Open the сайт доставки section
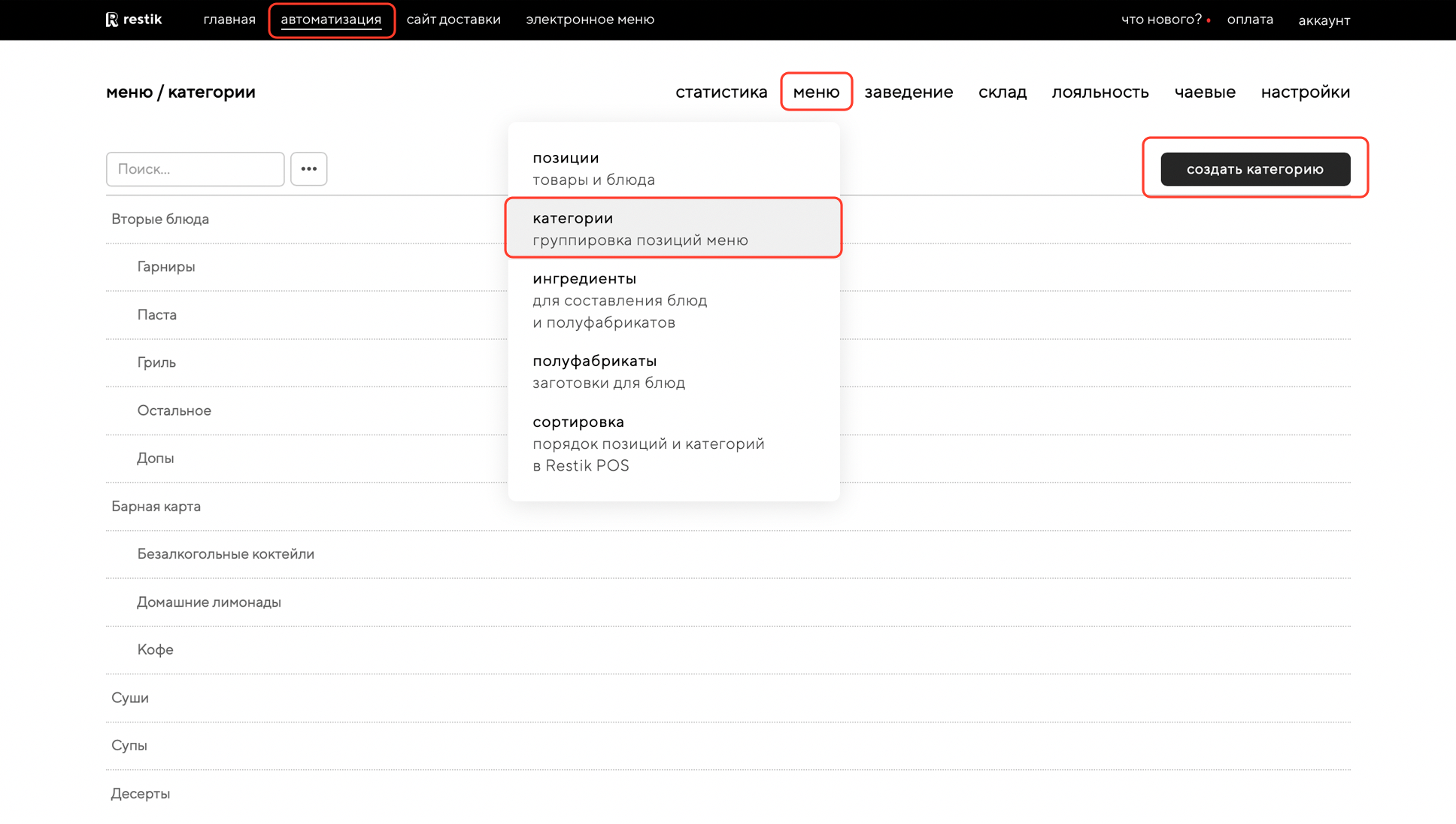 tap(453, 20)
